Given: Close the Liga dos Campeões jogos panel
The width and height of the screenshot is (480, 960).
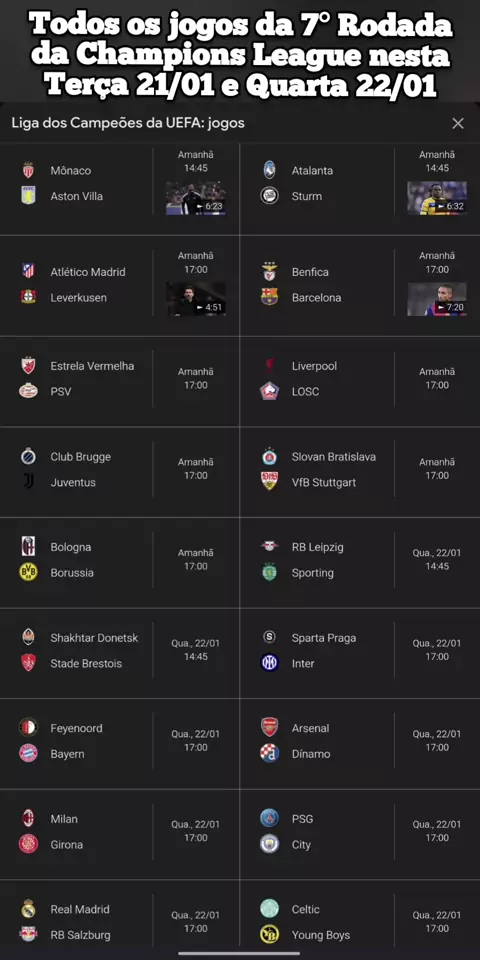Looking at the screenshot, I should tap(457, 124).
